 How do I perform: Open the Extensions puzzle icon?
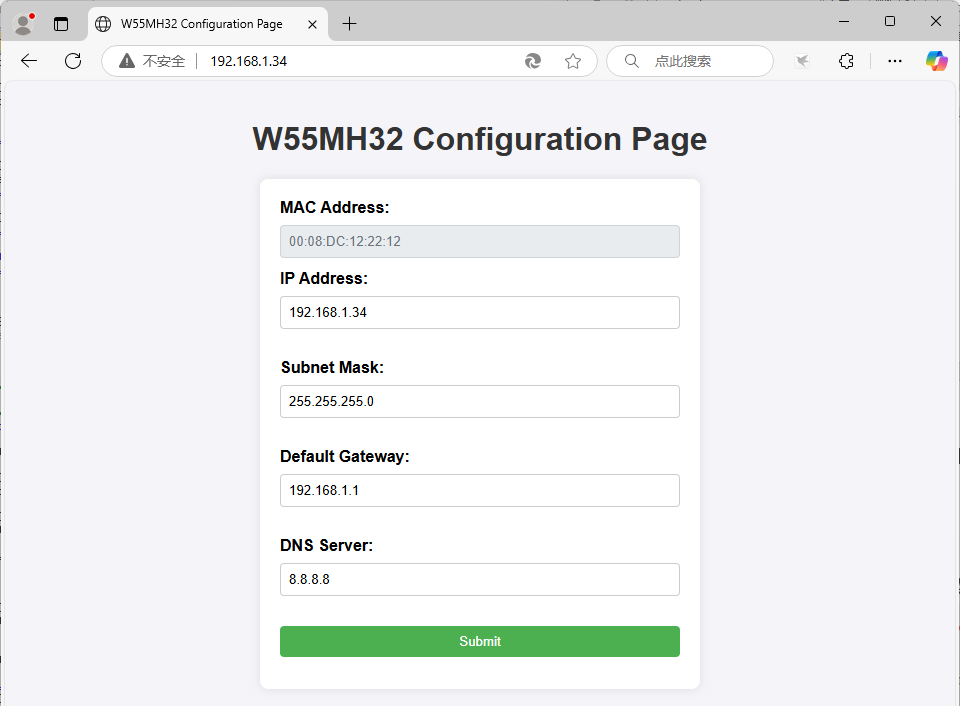[x=846, y=61]
